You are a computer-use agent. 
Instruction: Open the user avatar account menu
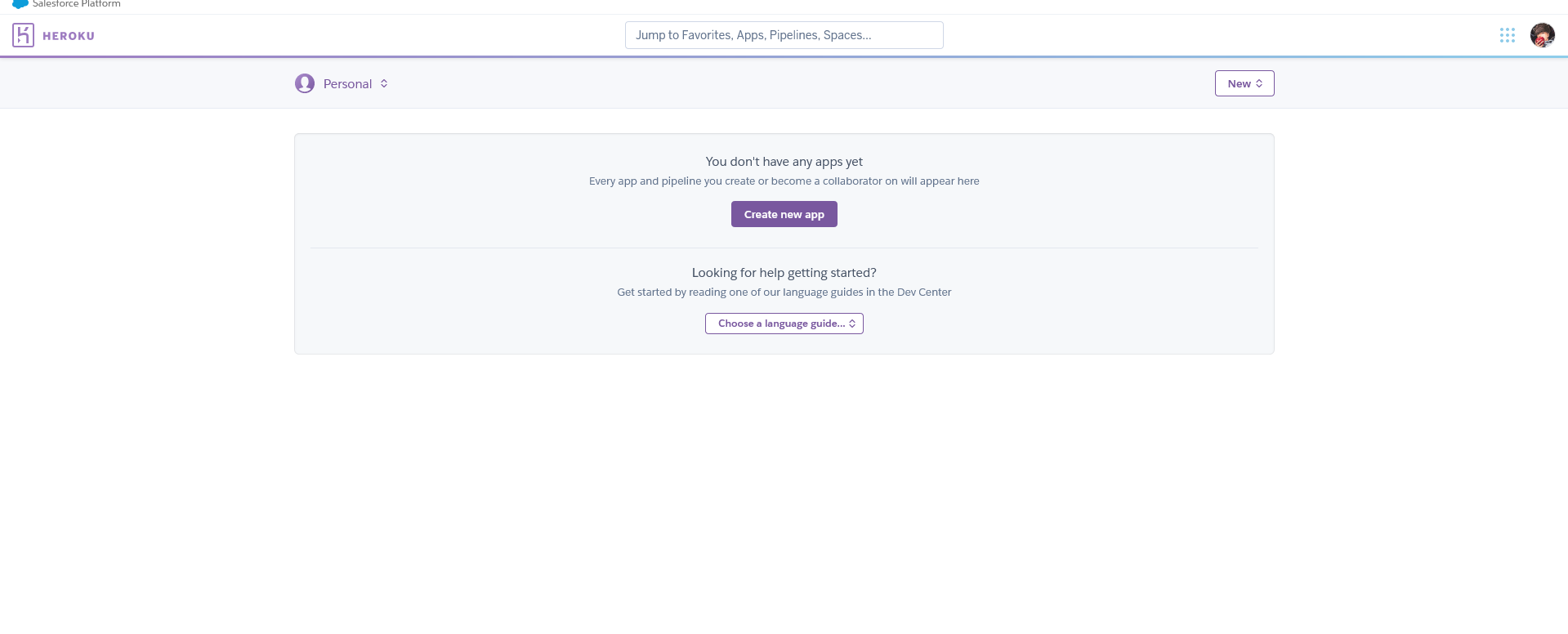point(1542,35)
